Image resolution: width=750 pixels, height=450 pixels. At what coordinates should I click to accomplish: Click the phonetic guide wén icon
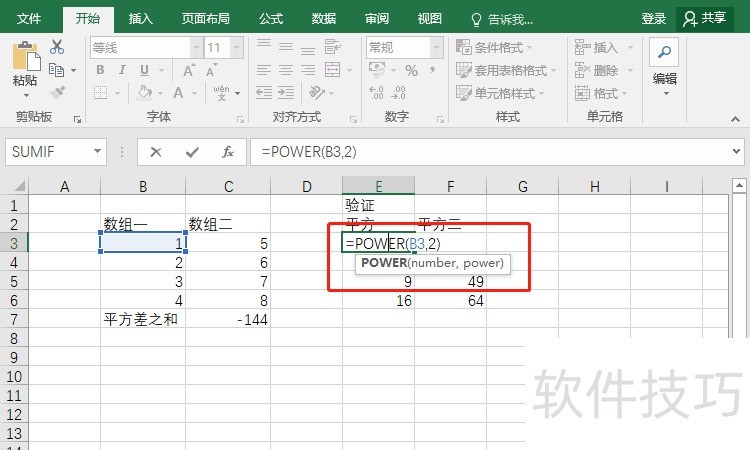[x=221, y=92]
